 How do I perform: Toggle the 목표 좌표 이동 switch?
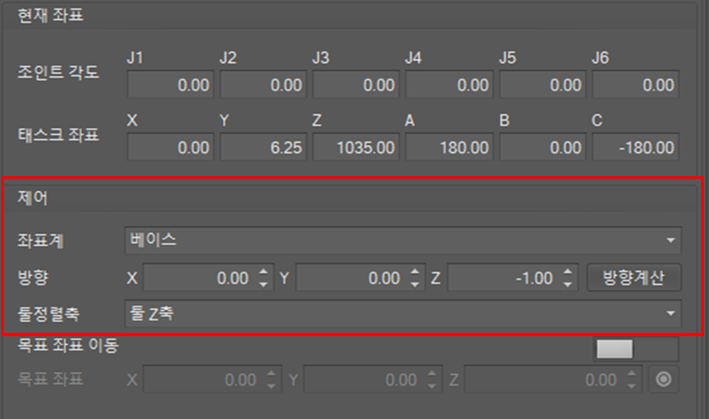tap(636, 348)
